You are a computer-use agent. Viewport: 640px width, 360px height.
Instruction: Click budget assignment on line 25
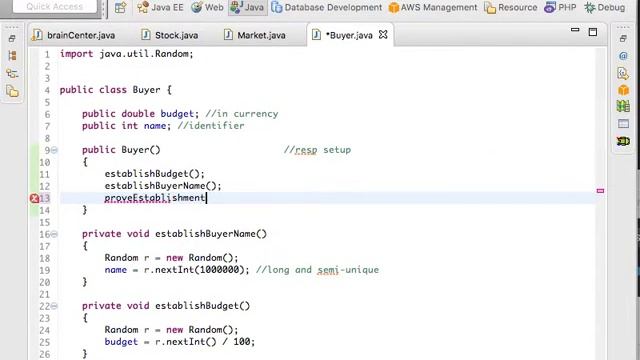click(180, 342)
